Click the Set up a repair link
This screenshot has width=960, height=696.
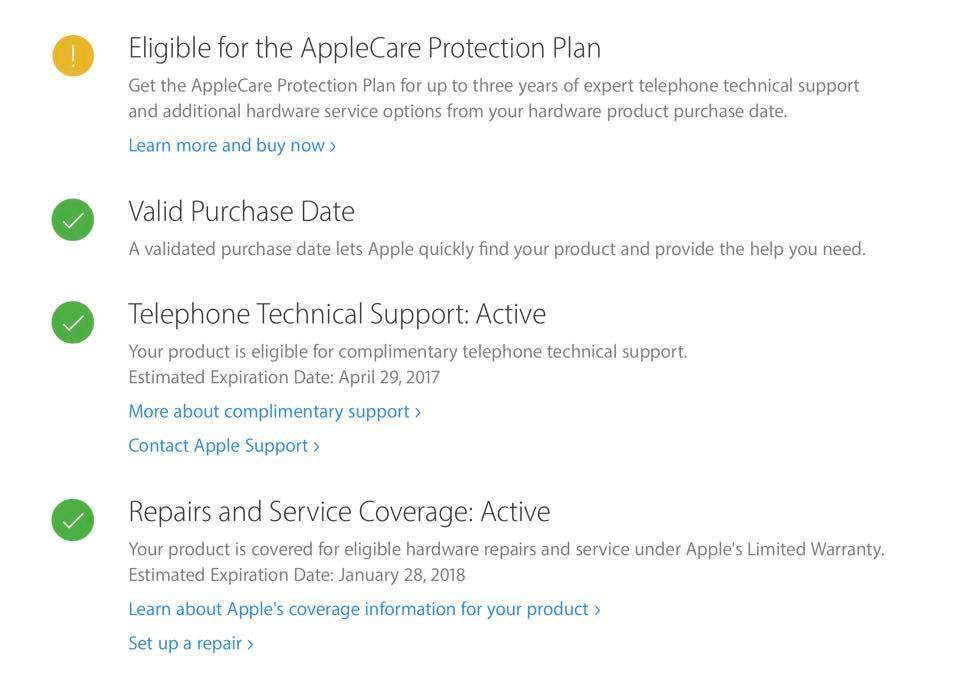pyautogui.click(x=190, y=643)
